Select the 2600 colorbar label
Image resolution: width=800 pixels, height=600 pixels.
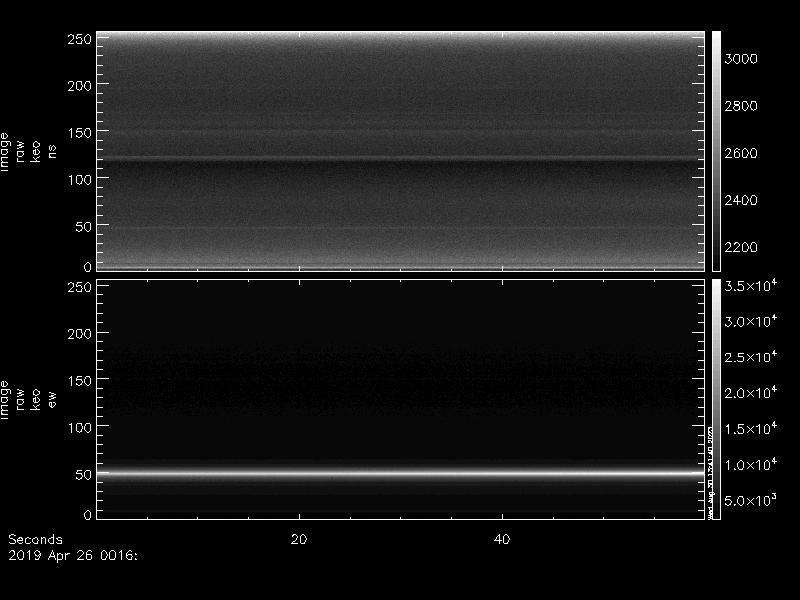point(741,153)
